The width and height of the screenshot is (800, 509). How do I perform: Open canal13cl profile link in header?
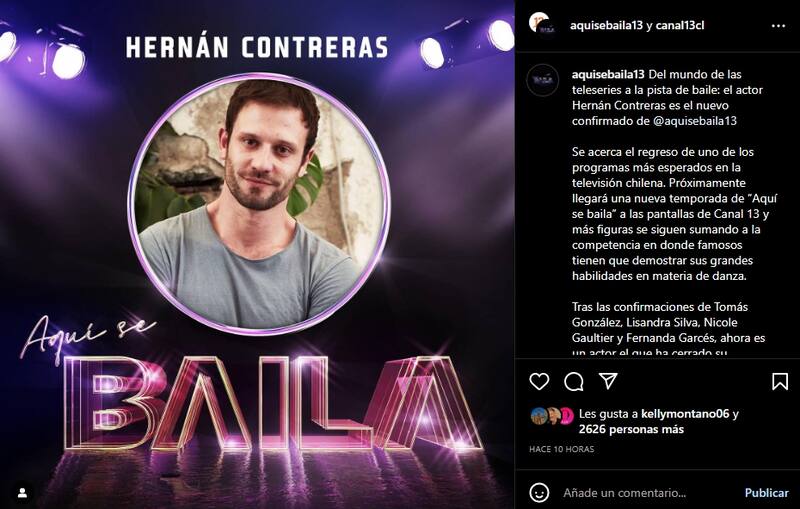(680, 26)
